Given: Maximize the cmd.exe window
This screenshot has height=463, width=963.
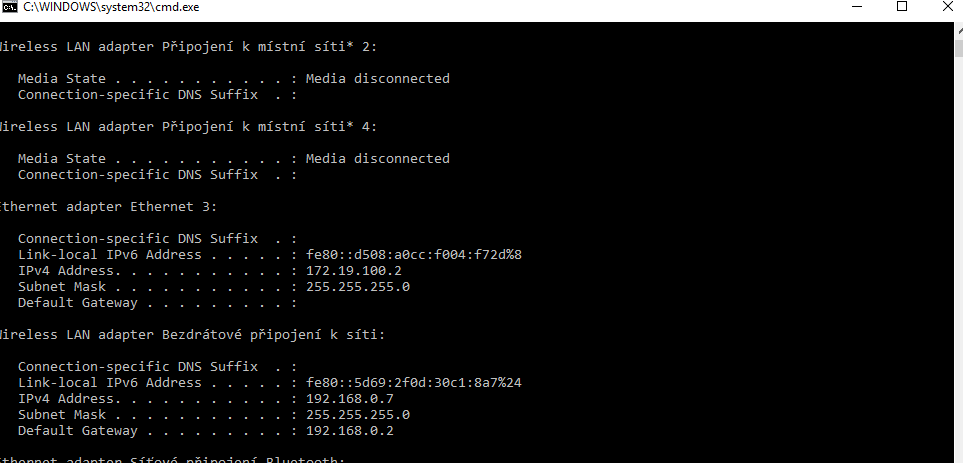Looking at the screenshot, I should 901,7.
